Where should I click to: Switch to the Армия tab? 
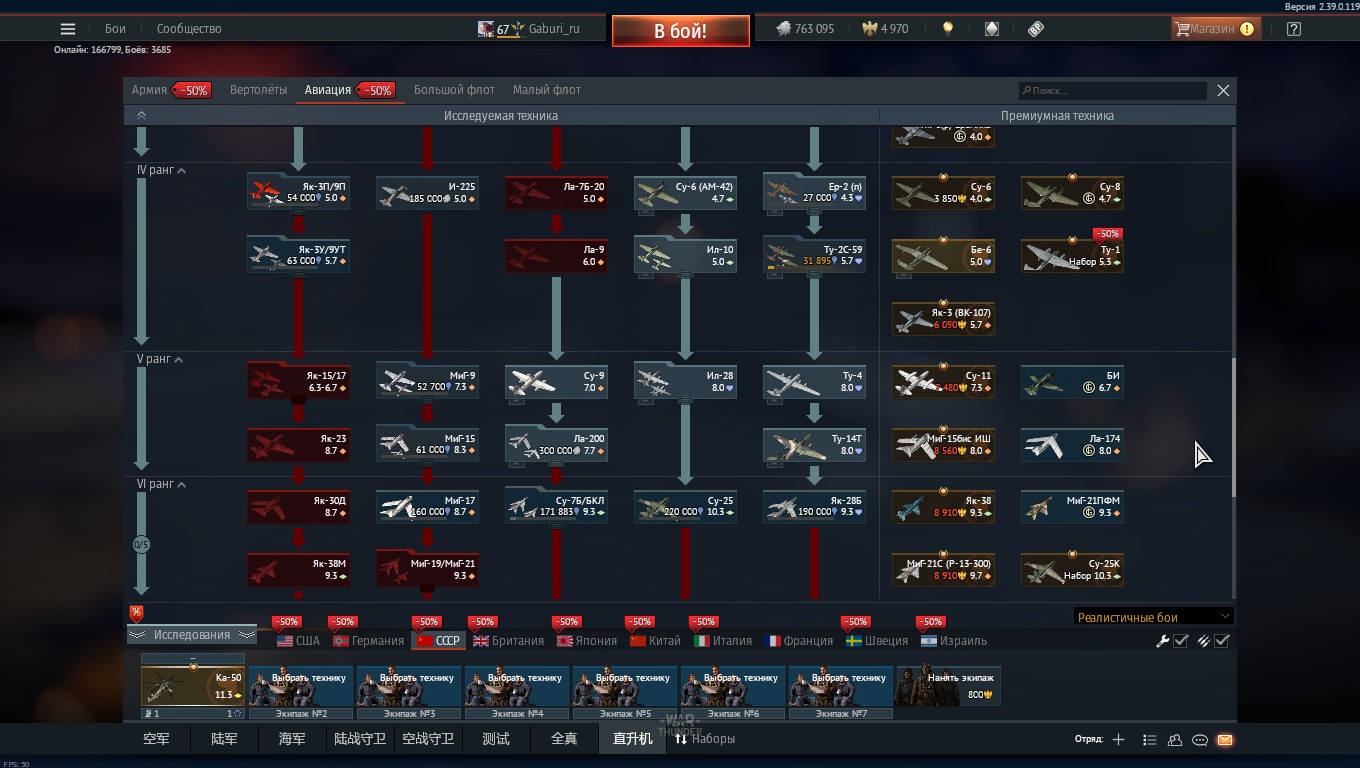[x=149, y=90]
